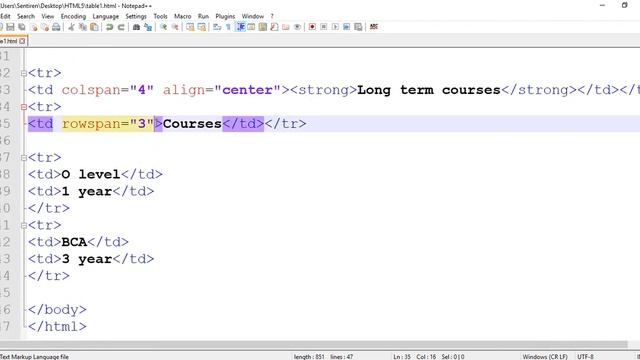Click the Cut scissors icon
The height and width of the screenshot is (360, 640).
click(71, 27)
